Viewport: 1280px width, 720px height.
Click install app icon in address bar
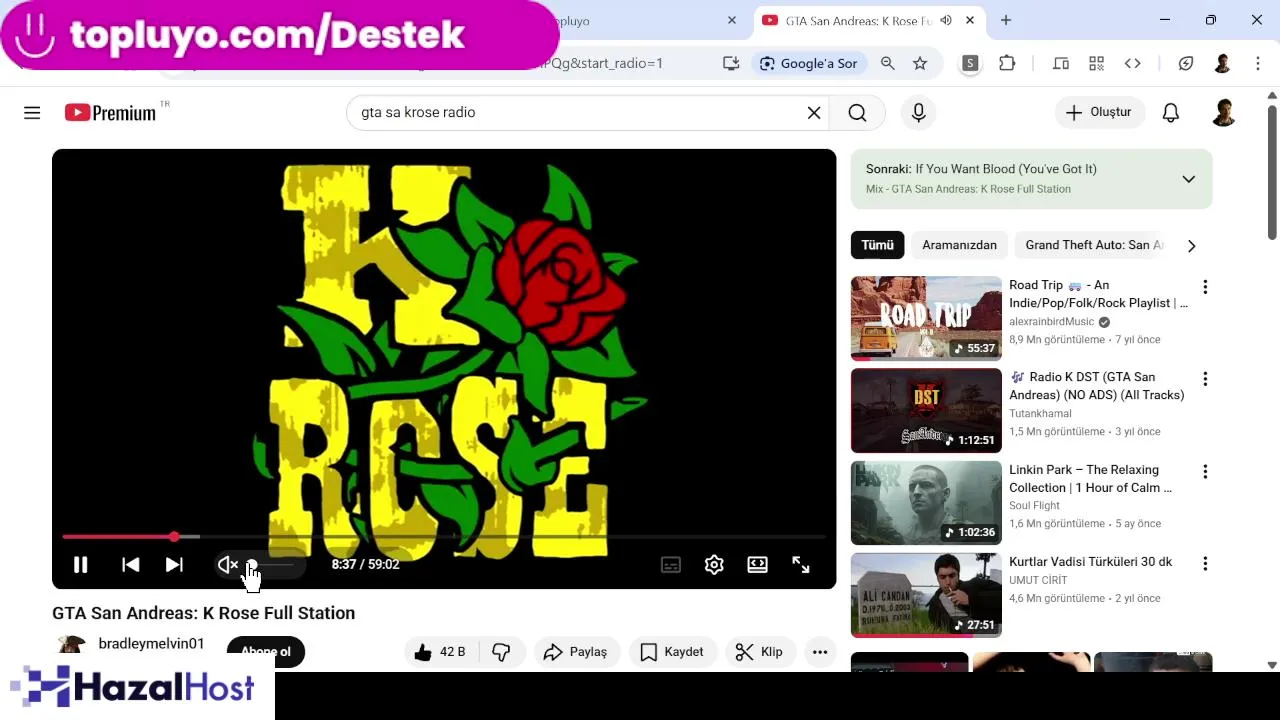(x=731, y=63)
